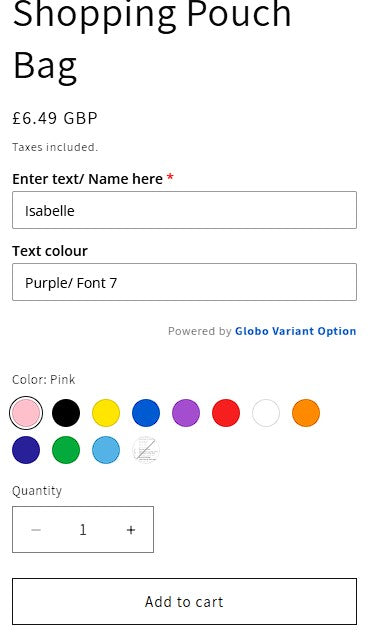Increase quantity with the plus button
The width and height of the screenshot is (373, 643).
(x=131, y=530)
